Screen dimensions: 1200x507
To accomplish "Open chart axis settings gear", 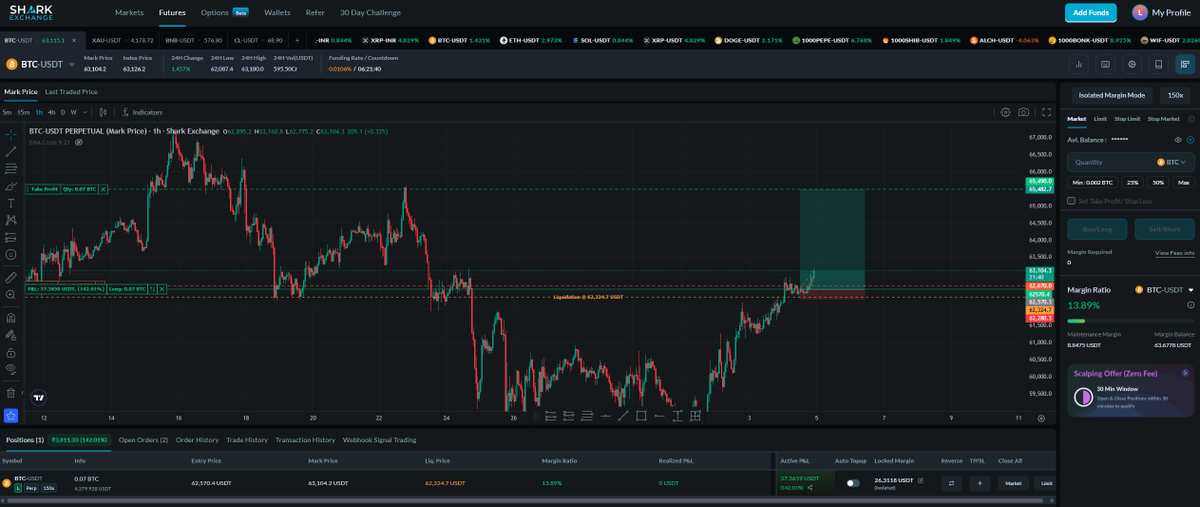I will pos(1042,420).
